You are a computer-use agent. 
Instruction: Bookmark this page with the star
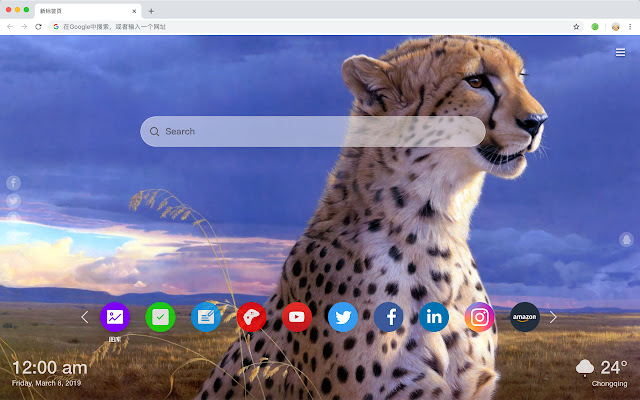[x=576, y=27]
